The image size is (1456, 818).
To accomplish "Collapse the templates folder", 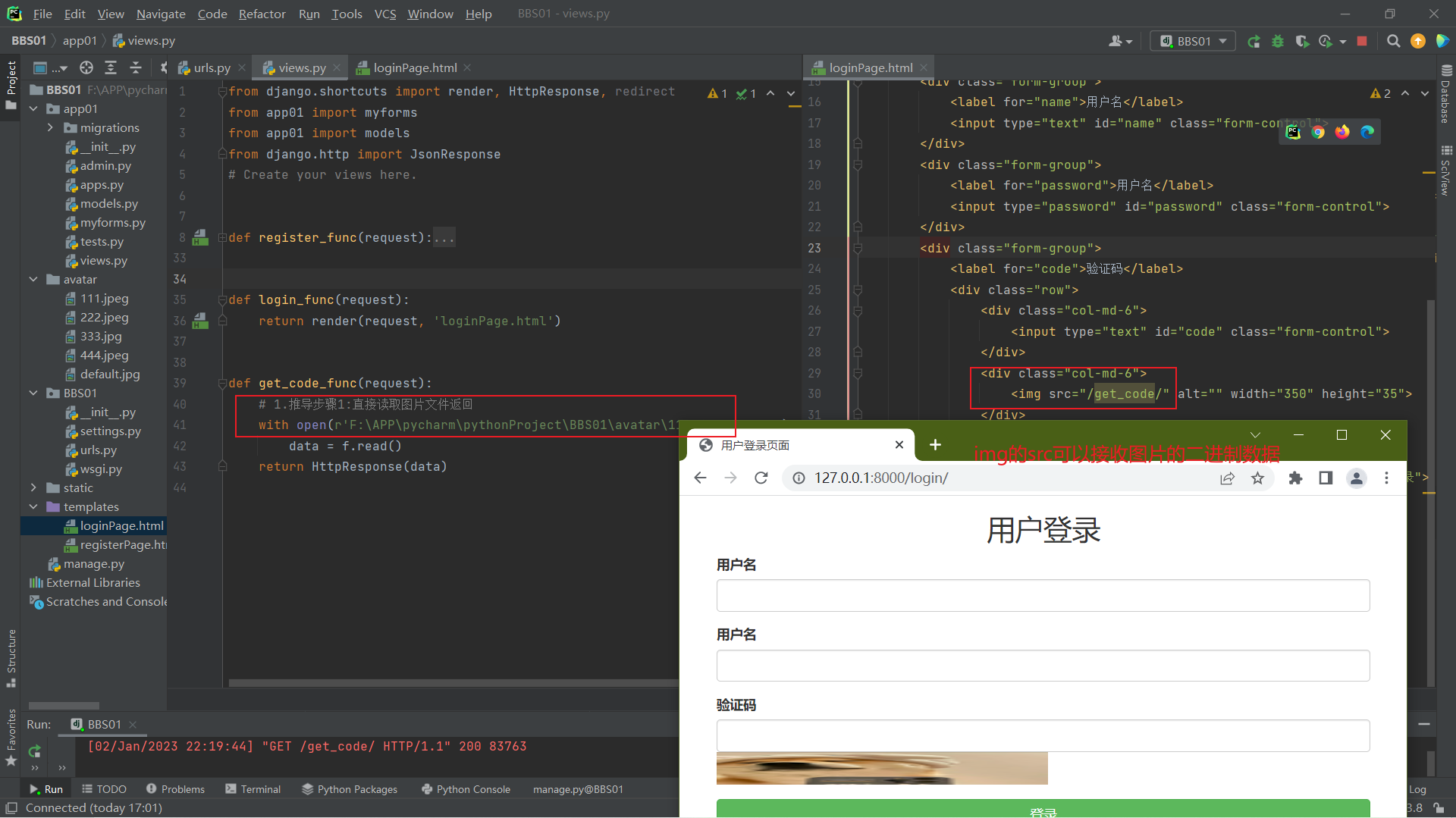I will 33,507.
